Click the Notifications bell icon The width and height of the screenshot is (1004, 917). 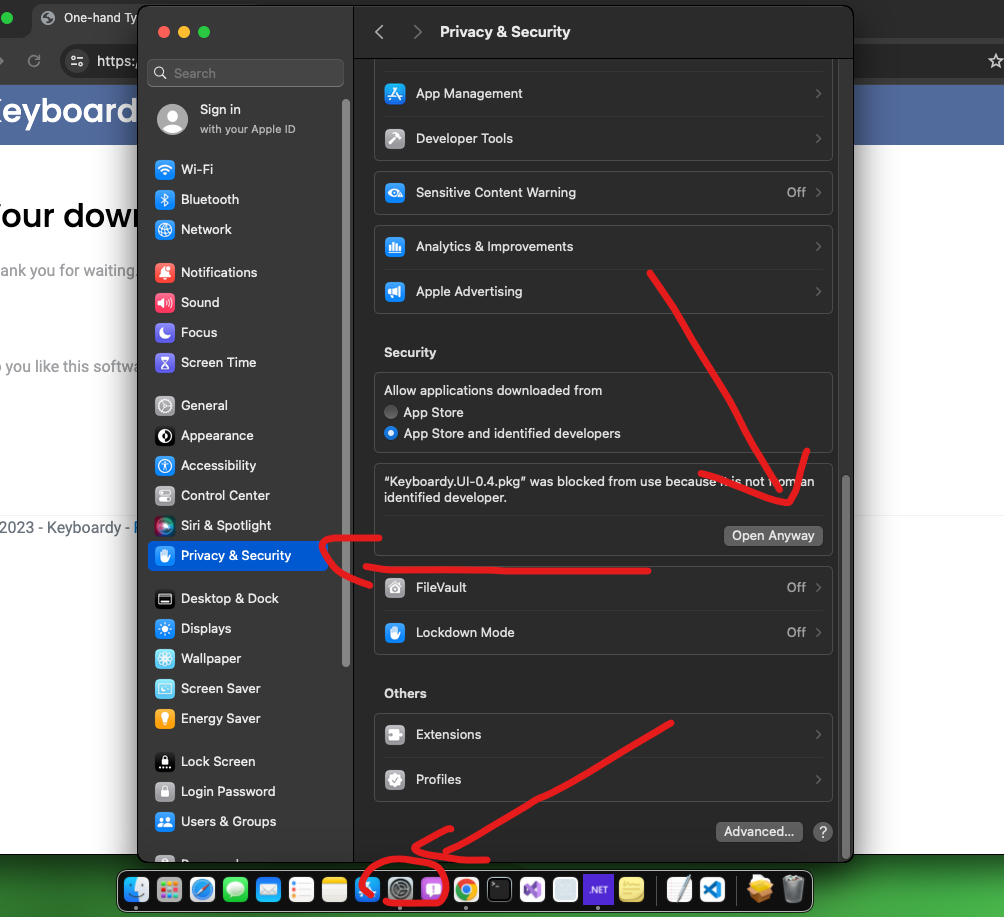coord(165,273)
